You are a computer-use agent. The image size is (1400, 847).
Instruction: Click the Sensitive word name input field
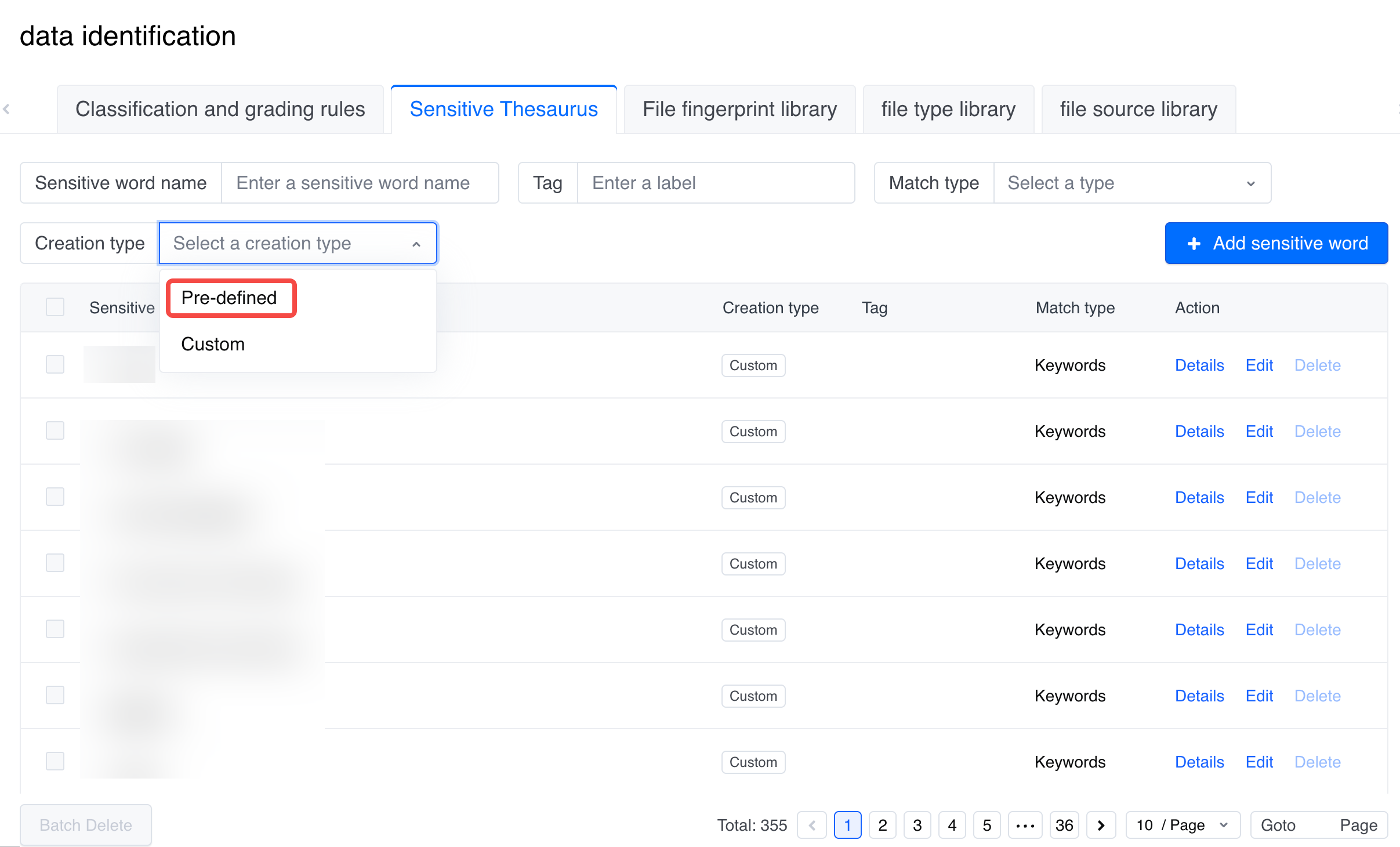360,183
